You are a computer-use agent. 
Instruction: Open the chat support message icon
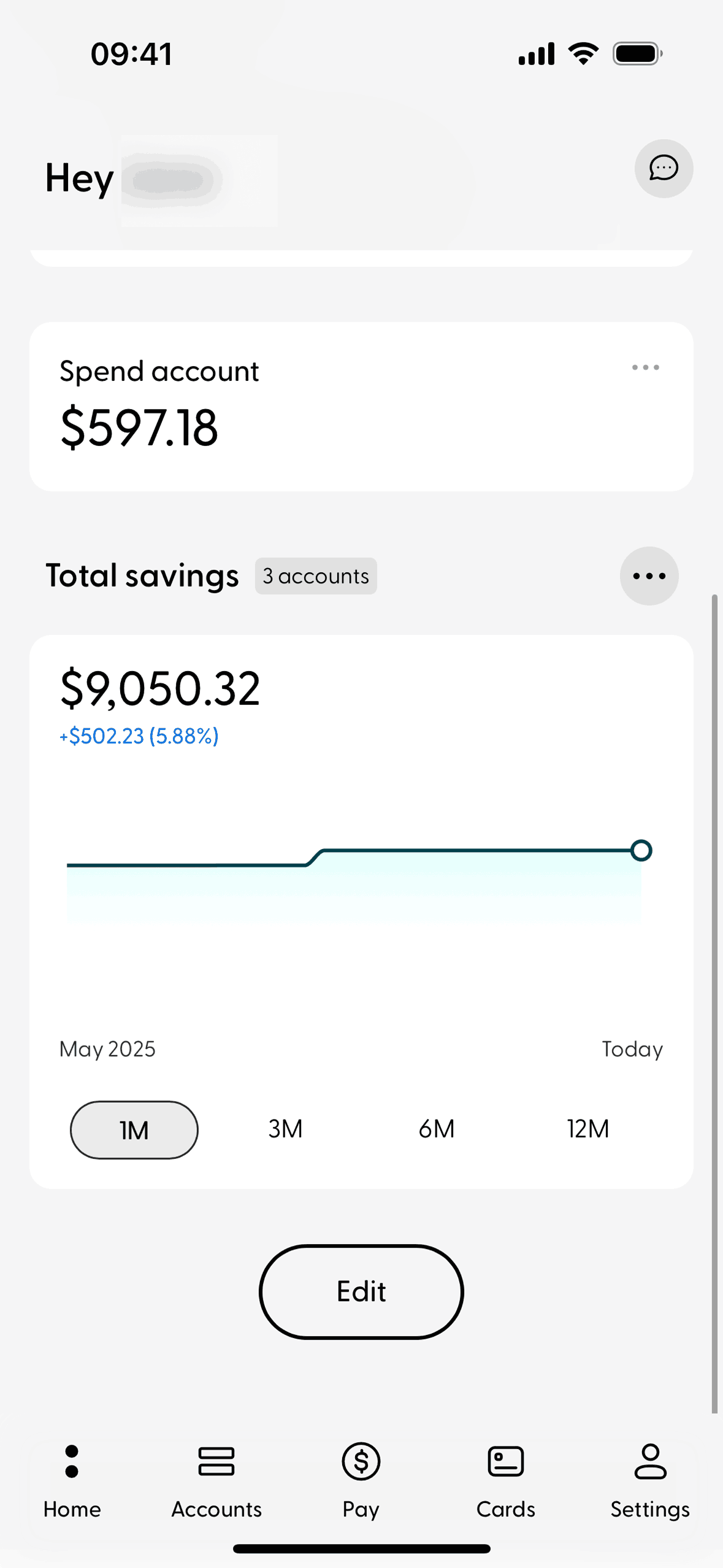coord(664,168)
